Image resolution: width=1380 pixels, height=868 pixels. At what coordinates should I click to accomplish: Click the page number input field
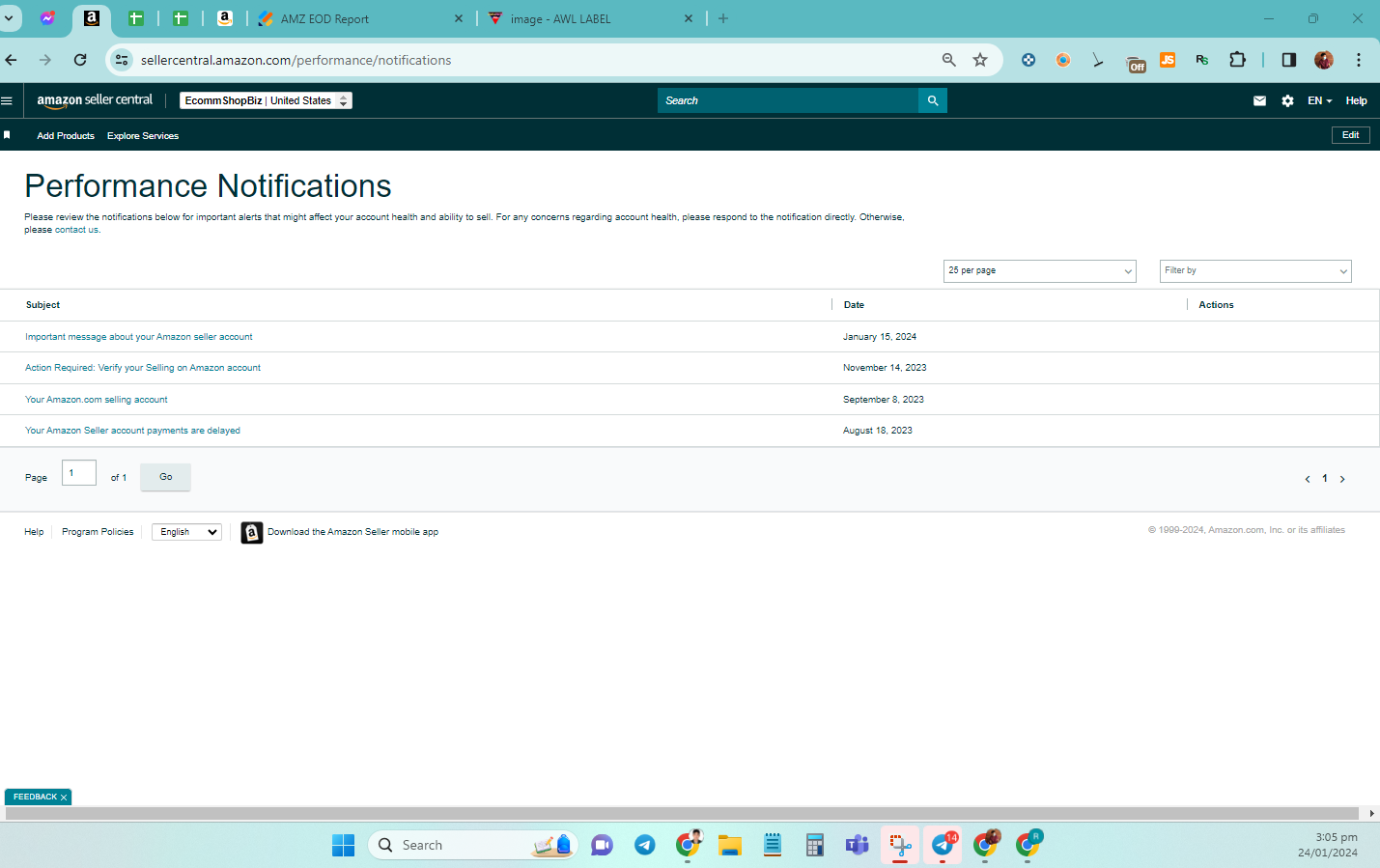point(79,473)
